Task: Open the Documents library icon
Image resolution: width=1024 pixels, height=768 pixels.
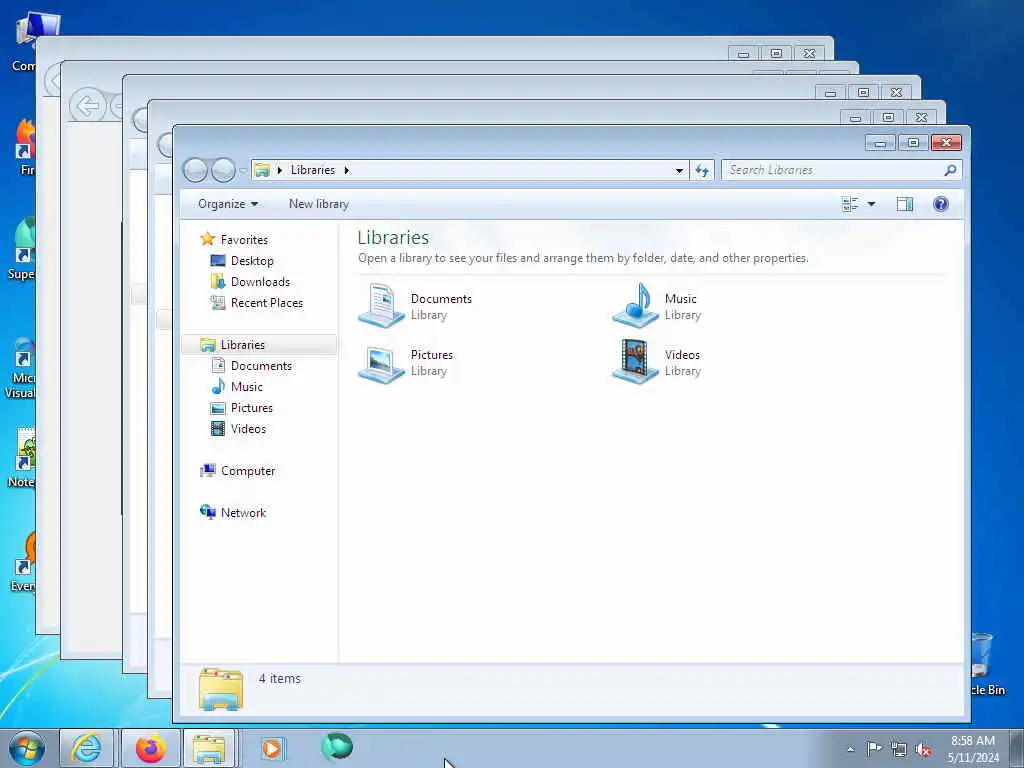Action: pyautogui.click(x=381, y=306)
